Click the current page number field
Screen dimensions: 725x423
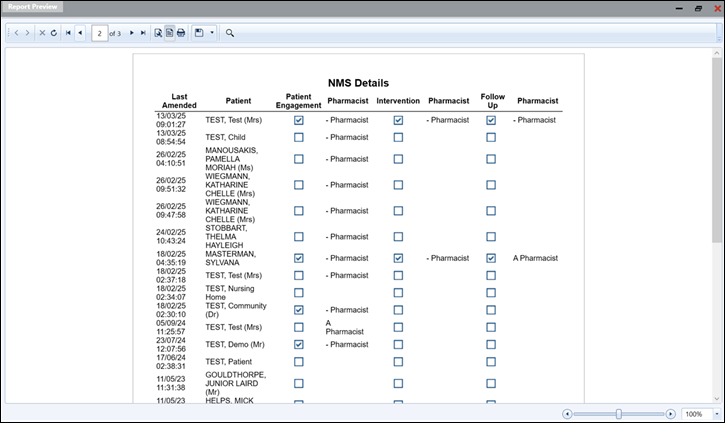[99, 33]
